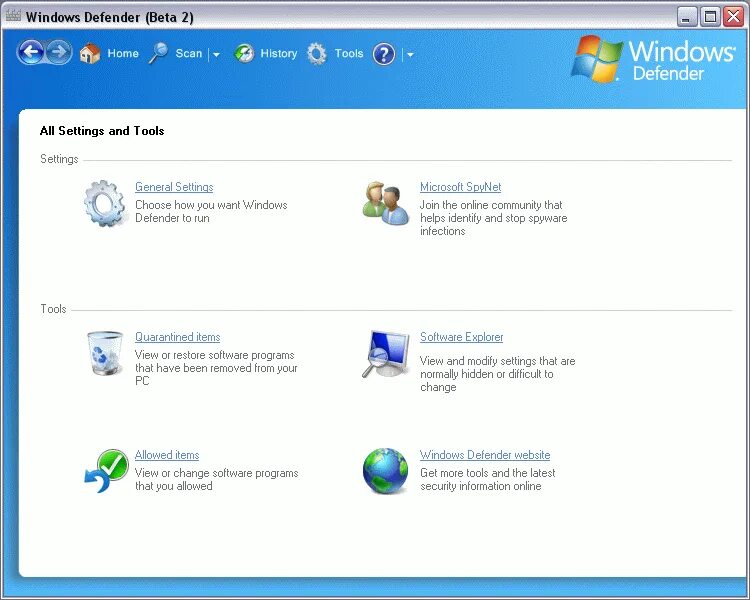Open the Quarantined items link
Viewport: 750px width, 600px height.
tap(177, 337)
